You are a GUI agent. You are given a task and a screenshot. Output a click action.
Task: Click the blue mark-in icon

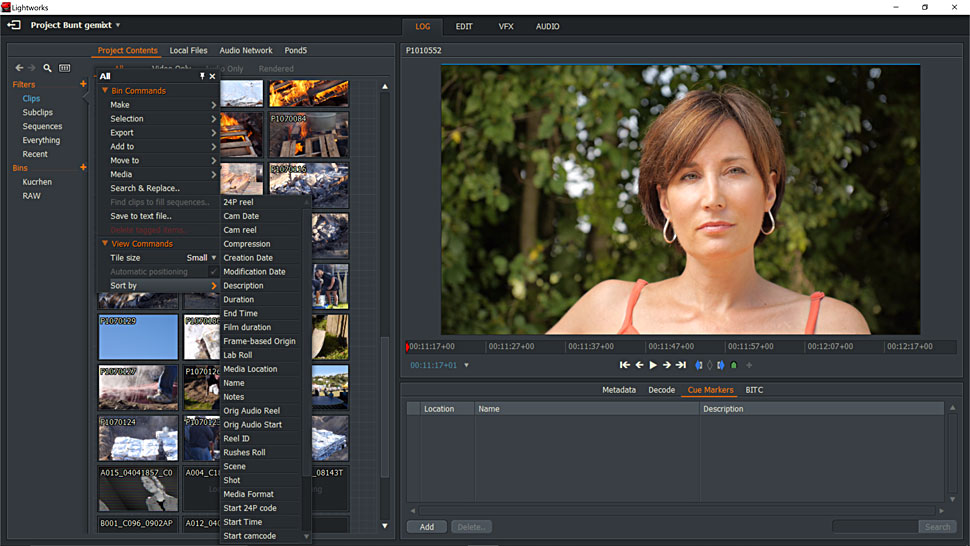(699, 365)
